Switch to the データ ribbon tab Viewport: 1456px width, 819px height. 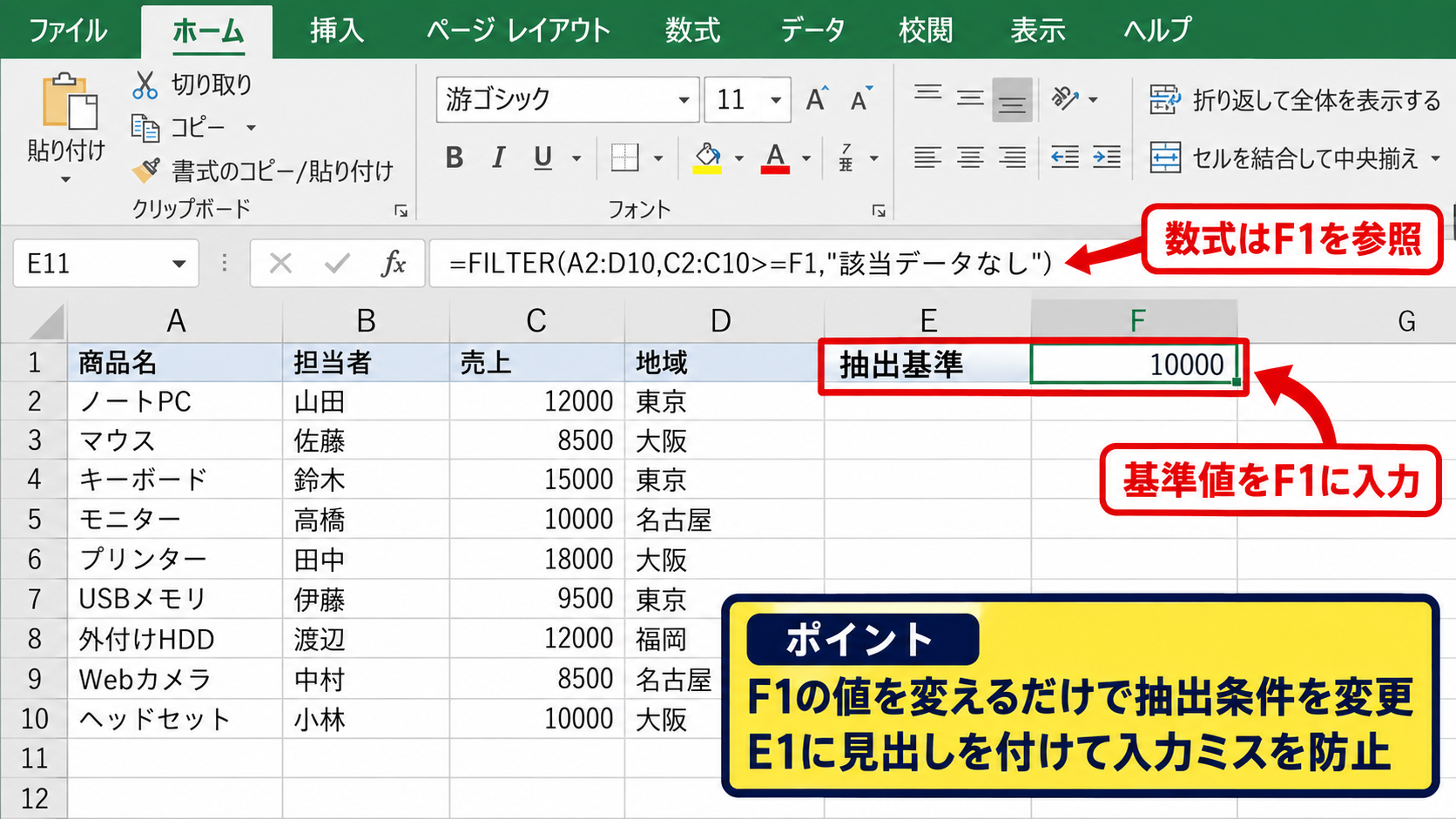pos(812,30)
